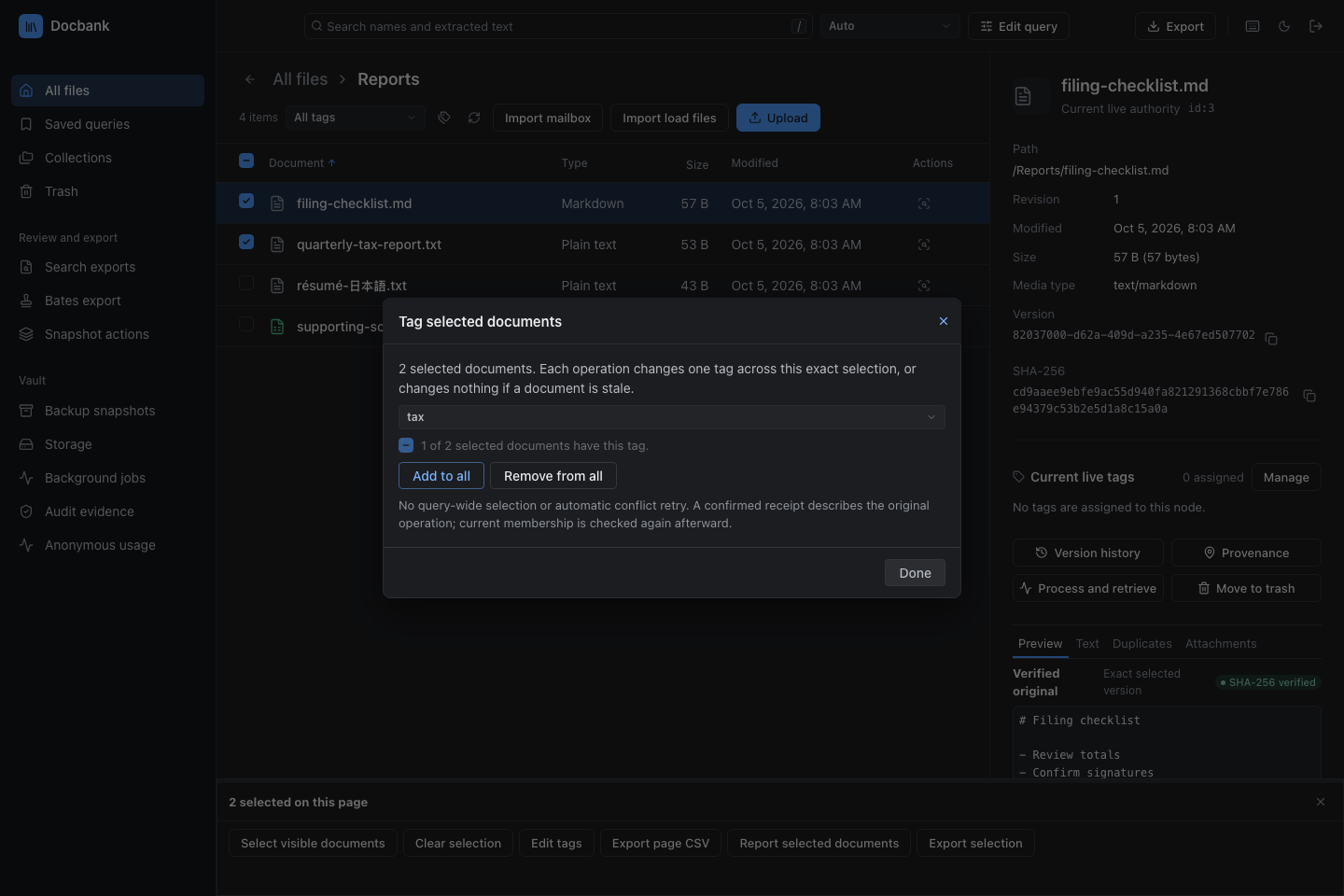The height and width of the screenshot is (896, 1344).
Task: Open Trash in sidebar
Action: click(107, 191)
